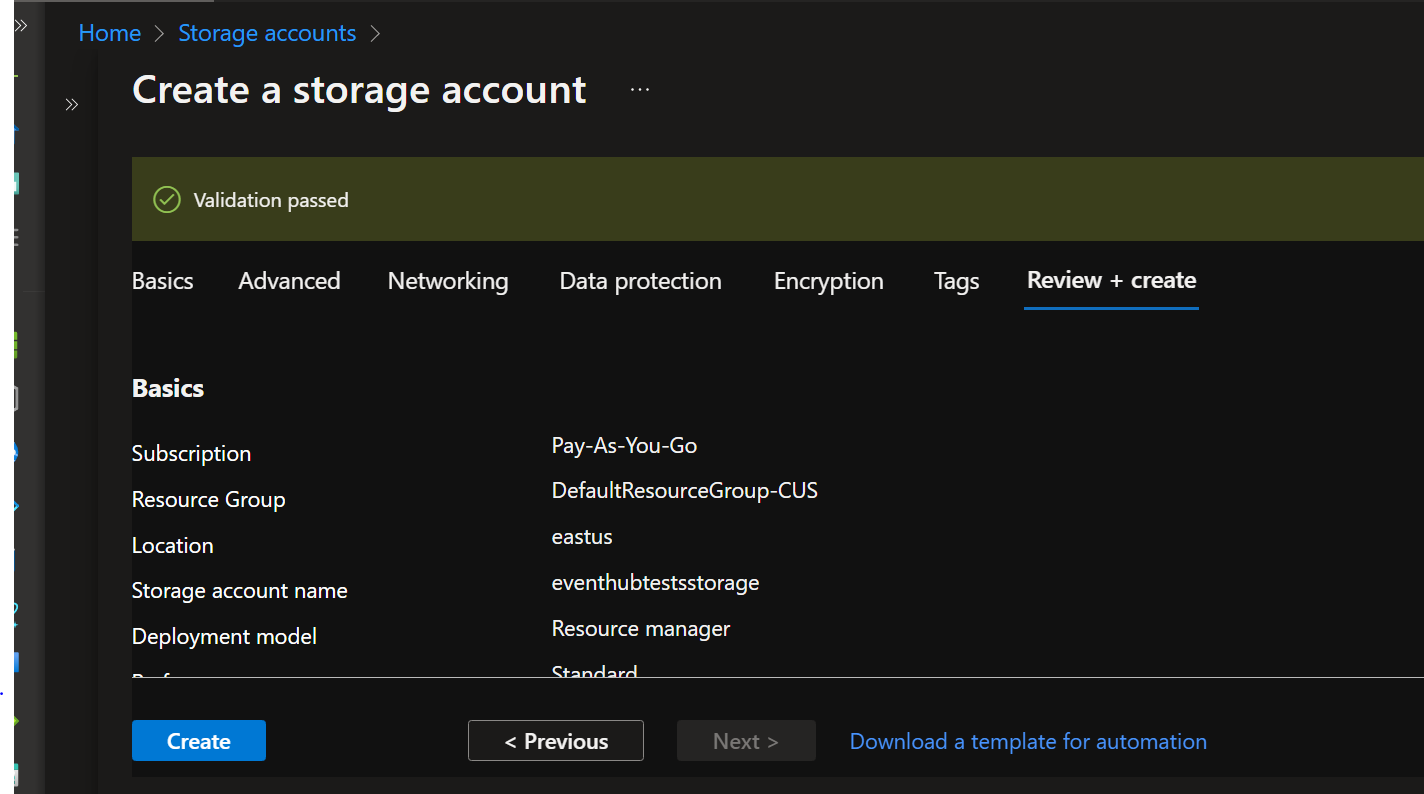1424x794 pixels.
Task: Click the Previous button
Action: (x=556, y=741)
